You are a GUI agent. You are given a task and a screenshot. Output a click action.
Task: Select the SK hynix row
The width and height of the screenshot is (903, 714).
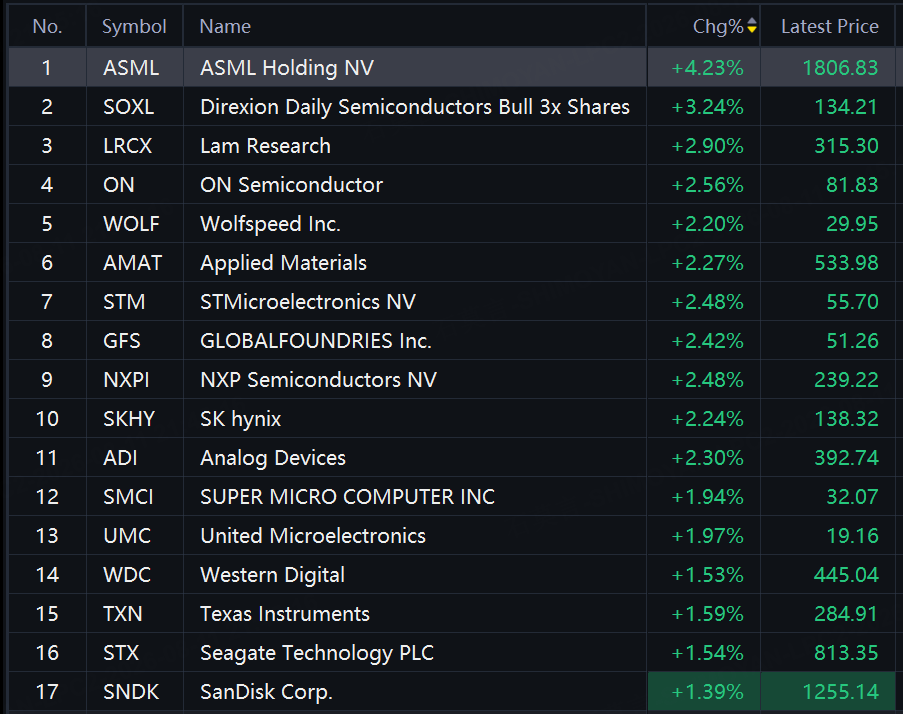[x=452, y=419]
